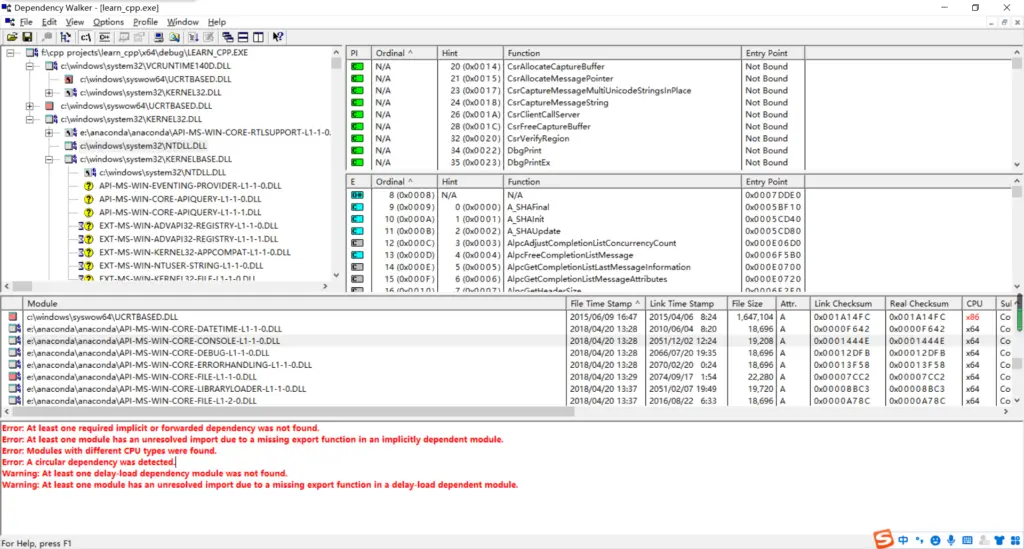Select API-MS-WIN-CORE-CONSOLE-L1-1-0.DLL module row
Viewport: 1024px width, 549px height.
(x=509, y=341)
